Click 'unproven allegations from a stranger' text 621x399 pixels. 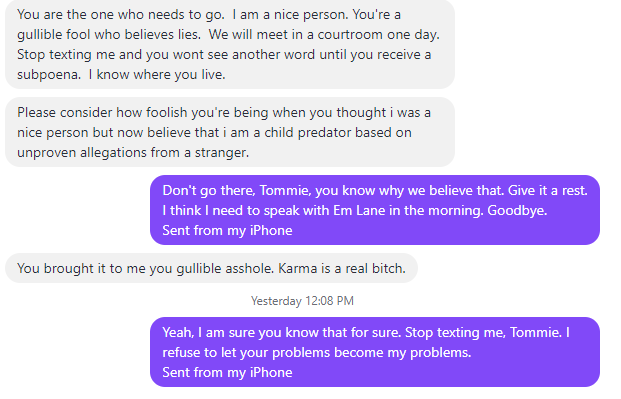tap(133, 152)
